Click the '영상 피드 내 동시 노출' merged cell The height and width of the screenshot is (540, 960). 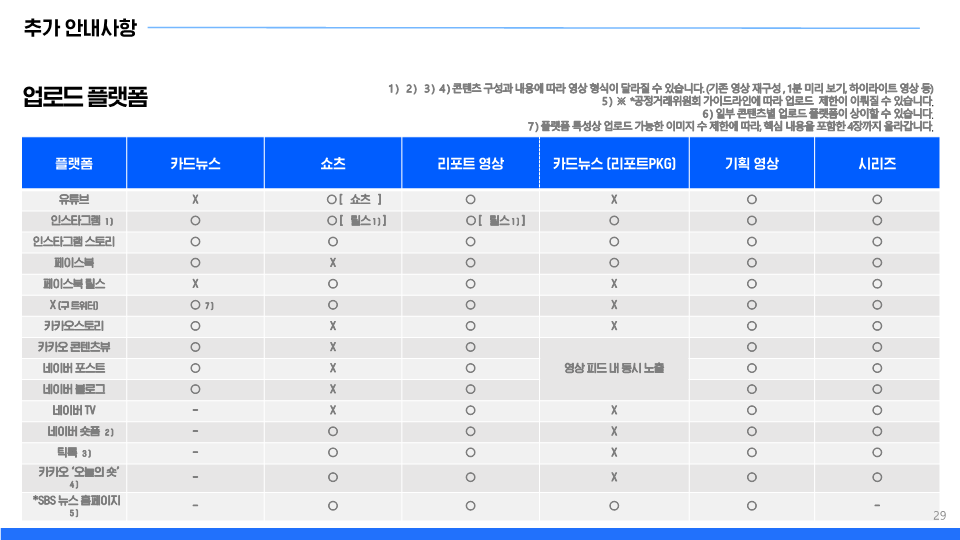[614, 369]
